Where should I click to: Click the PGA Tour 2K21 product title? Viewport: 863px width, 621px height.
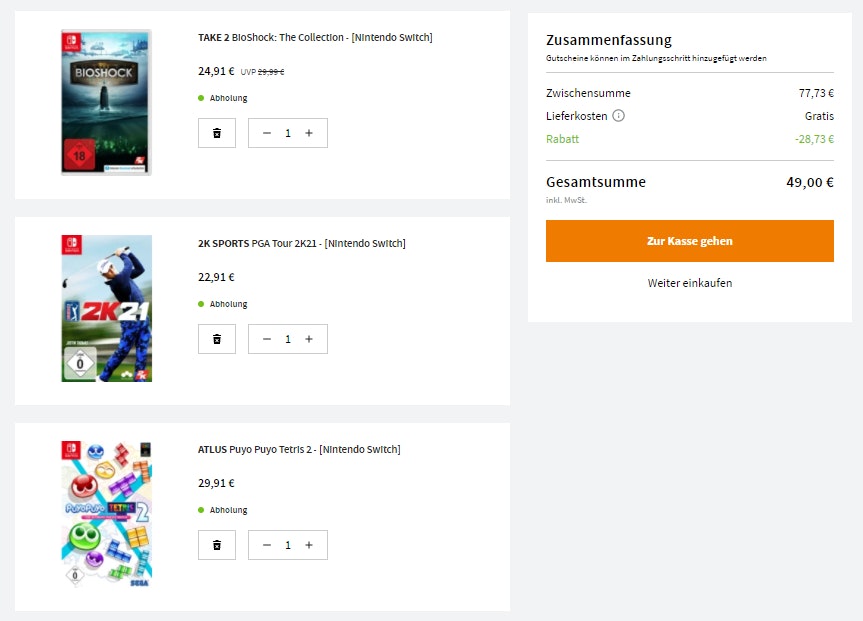click(302, 244)
